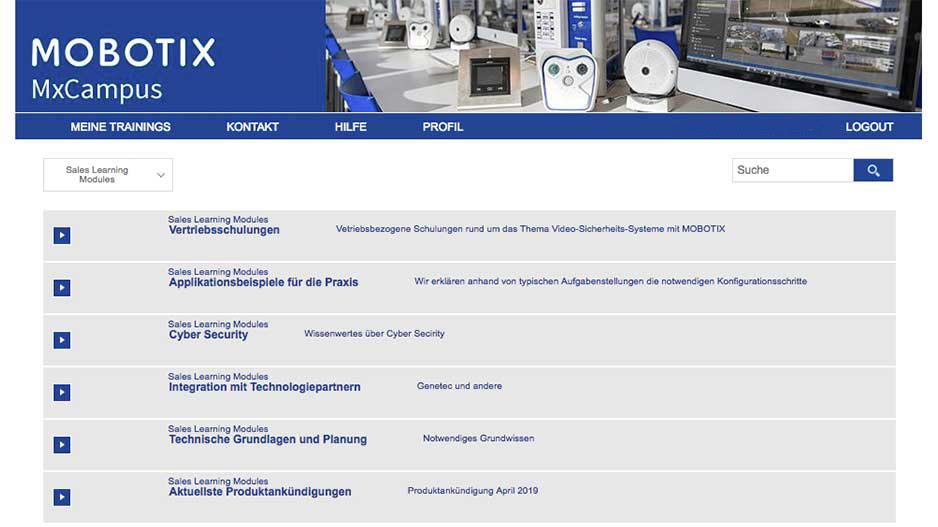Click the MOBOTIX MxCampus logo

[x=123, y=69]
